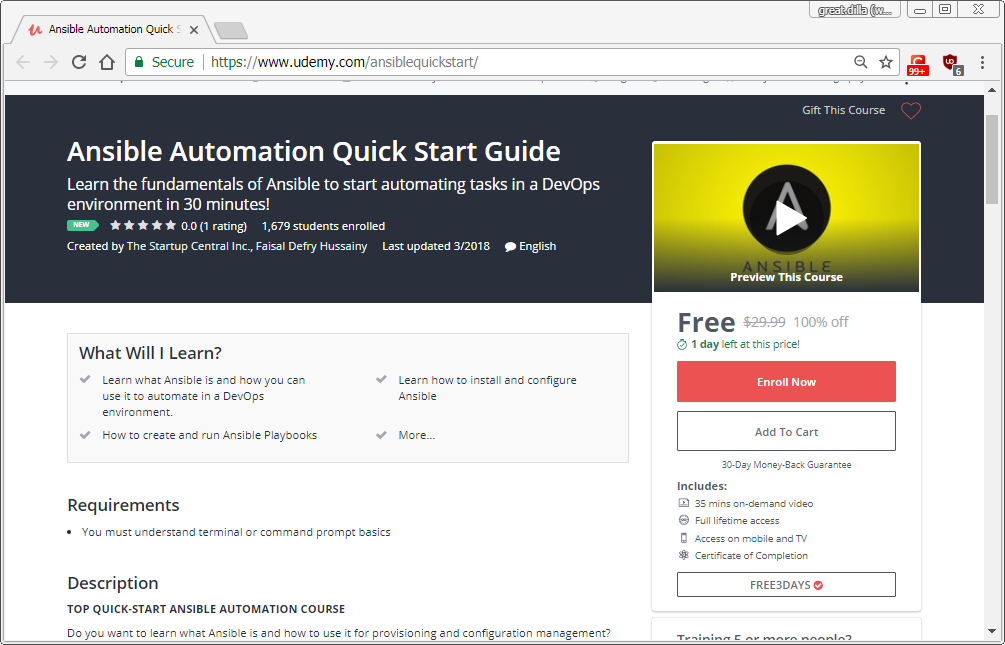Viewport: 1005px width, 645px height.
Task: Click the five-star rating display
Action: tap(143, 225)
